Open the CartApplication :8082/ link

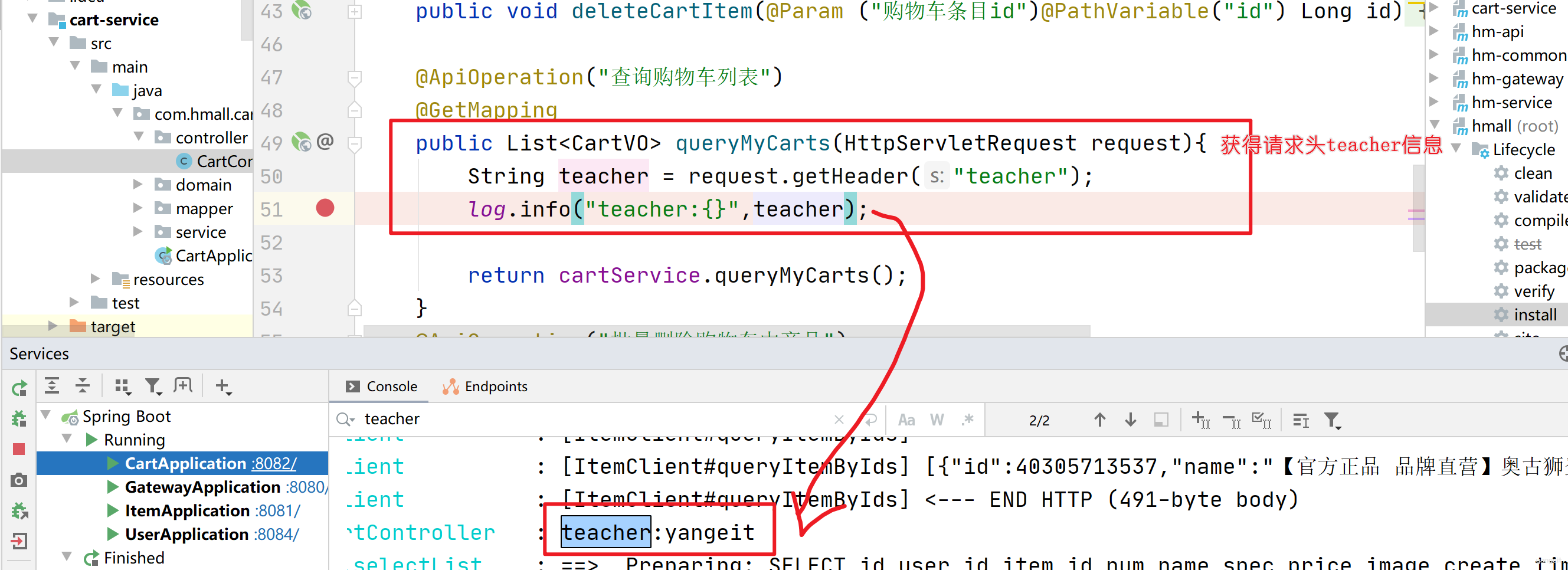274,464
